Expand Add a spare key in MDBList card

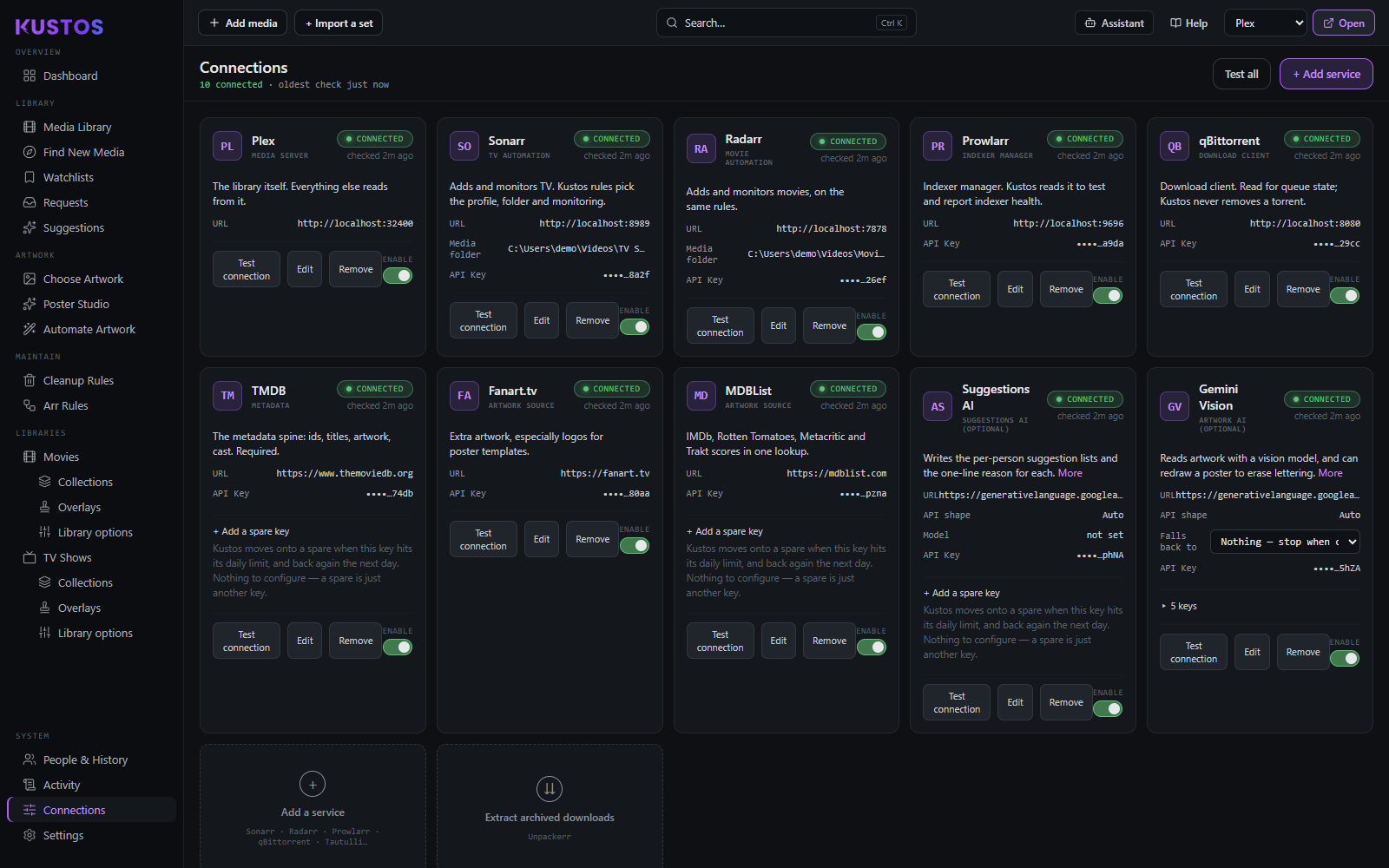pyautogui.click(x=725, y=531)
